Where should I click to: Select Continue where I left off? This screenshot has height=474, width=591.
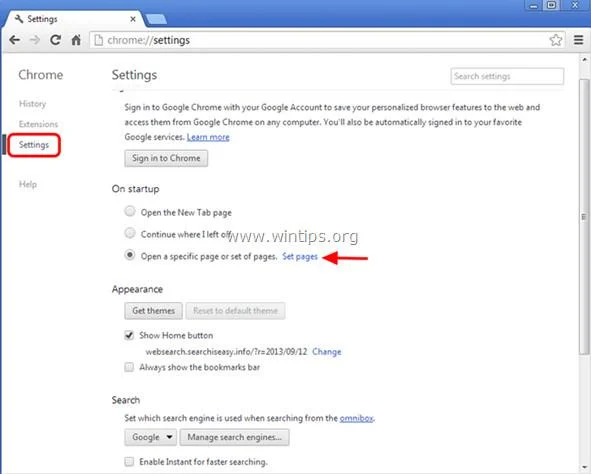click(130, 233)
